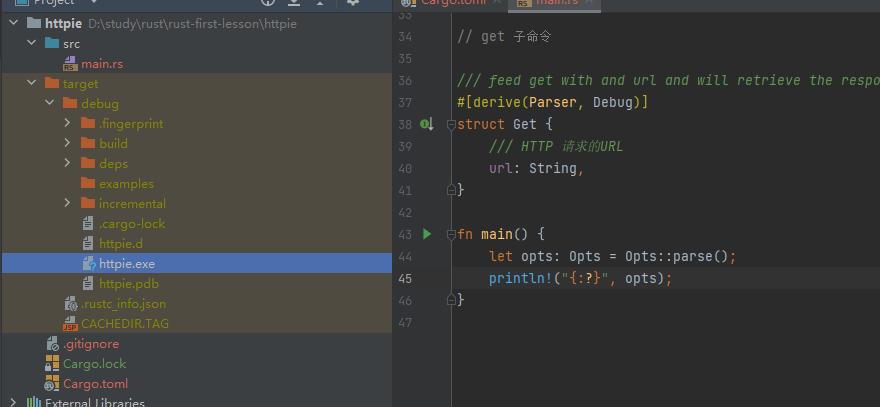
Task: Click the examples folder icon
Action: 88,184
